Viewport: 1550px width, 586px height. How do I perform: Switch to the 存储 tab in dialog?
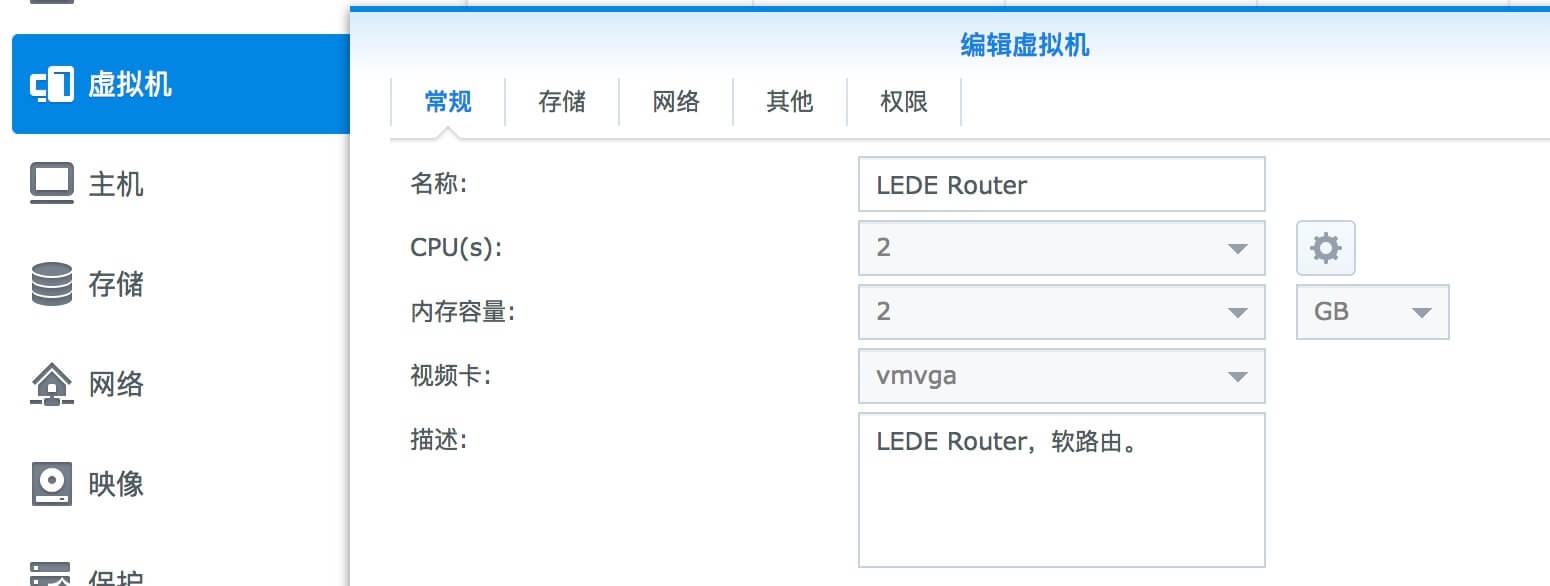562,101
